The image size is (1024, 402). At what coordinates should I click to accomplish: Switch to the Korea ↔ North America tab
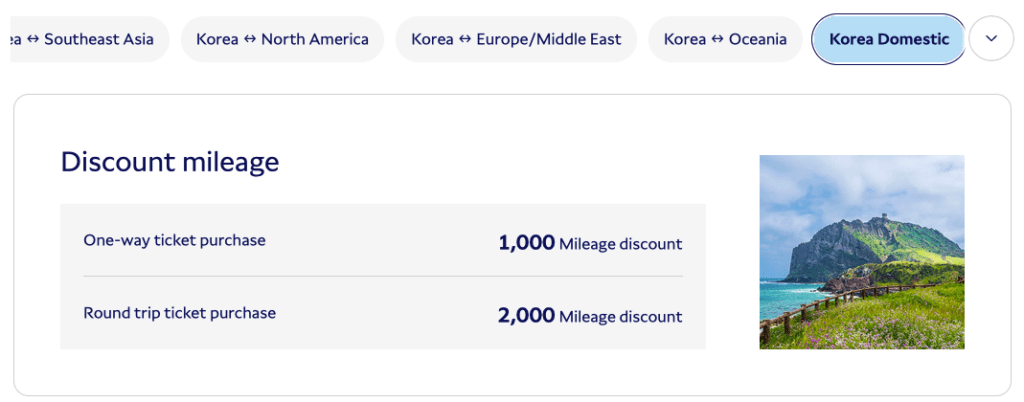tap(282, 40)
